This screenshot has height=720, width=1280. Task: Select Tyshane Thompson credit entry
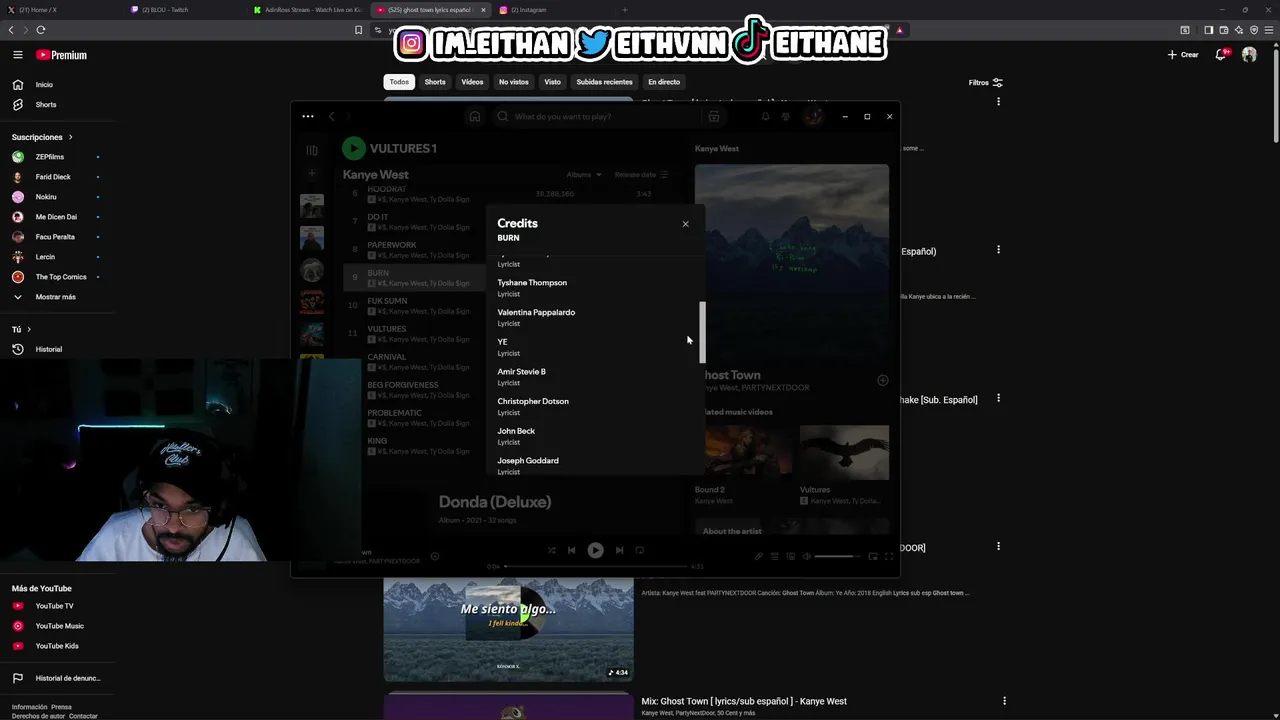(x=532, y=288)
